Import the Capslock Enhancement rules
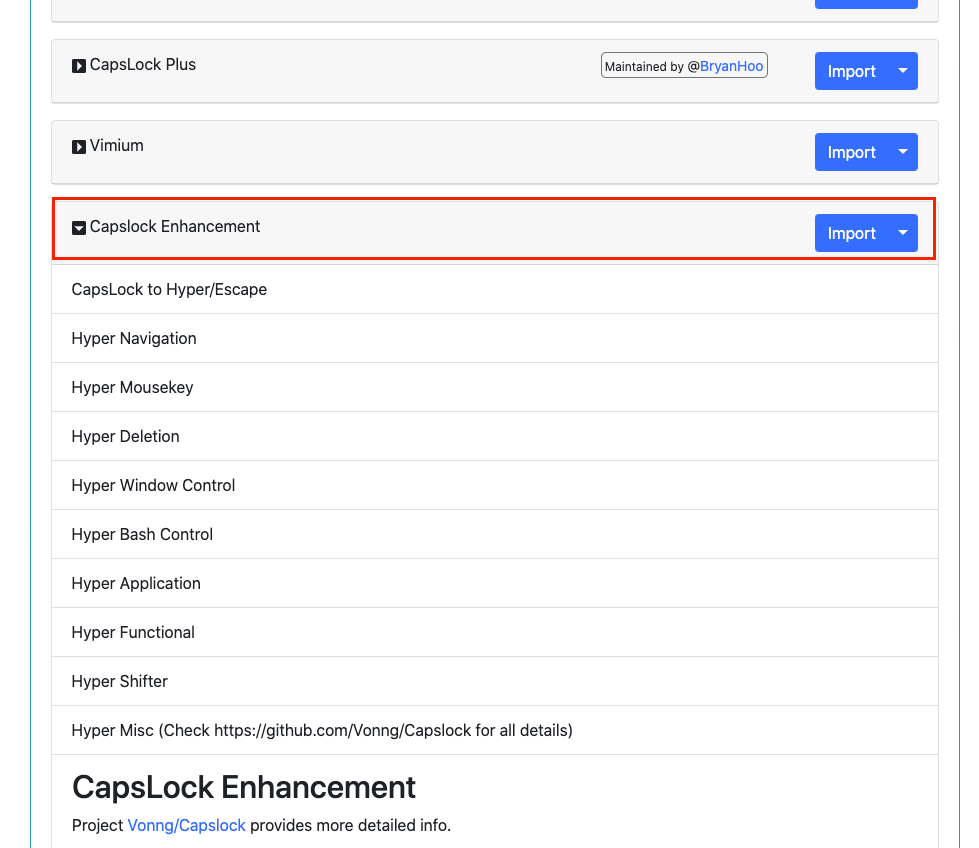This screenshot has height=848, width=979. [x=852, y=233]
